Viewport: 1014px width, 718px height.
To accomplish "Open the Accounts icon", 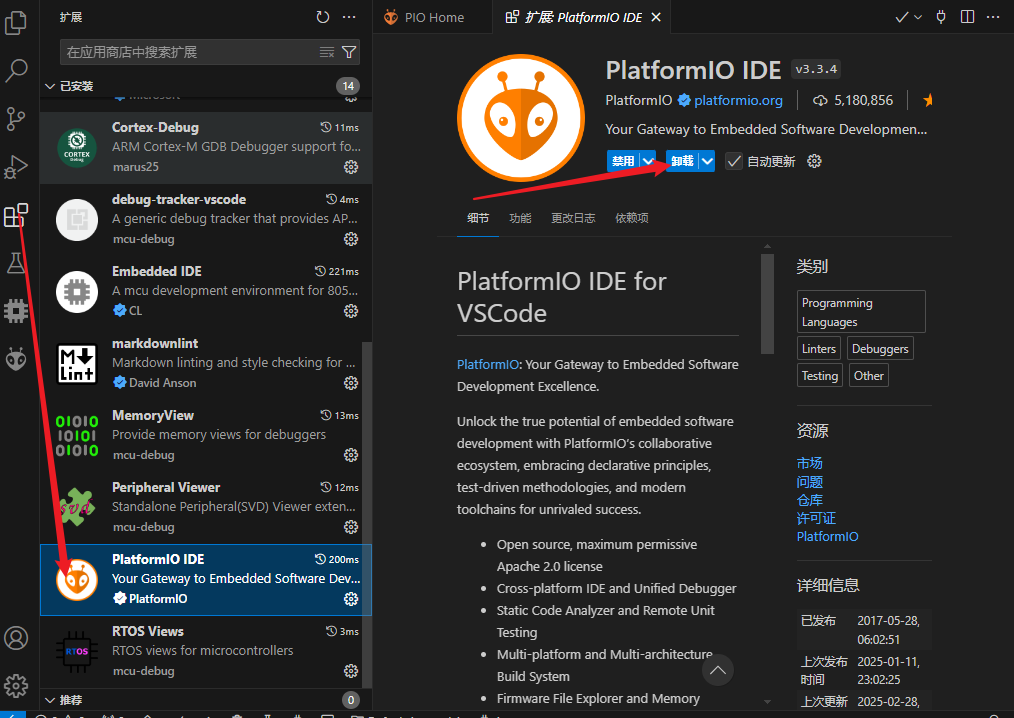I will (x=16, y=638).
